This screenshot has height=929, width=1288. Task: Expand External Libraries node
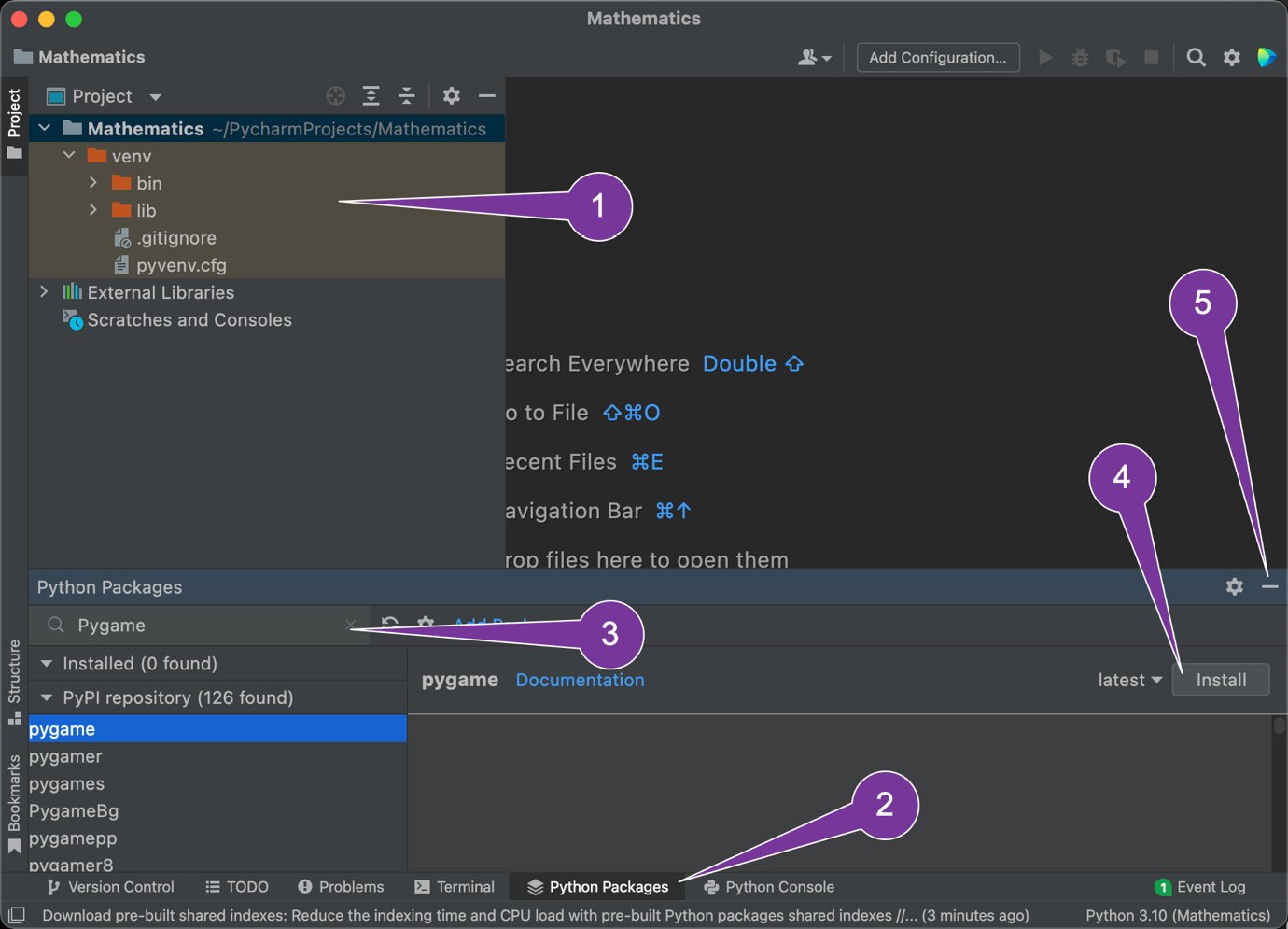[x=44, y=292]
